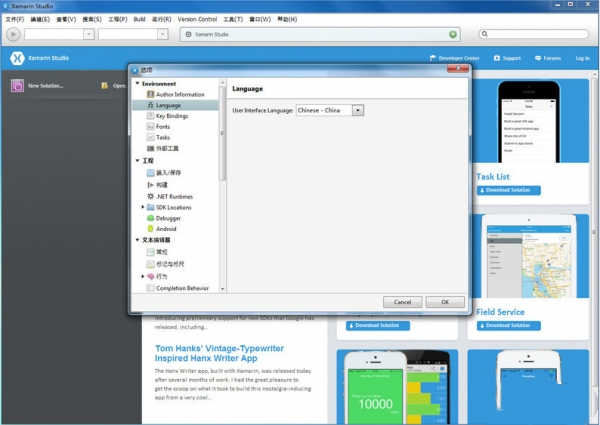Click the 行为 behavior icon
Image resolution: width=600 pixels, height=425 pixels.
(150, 276)
